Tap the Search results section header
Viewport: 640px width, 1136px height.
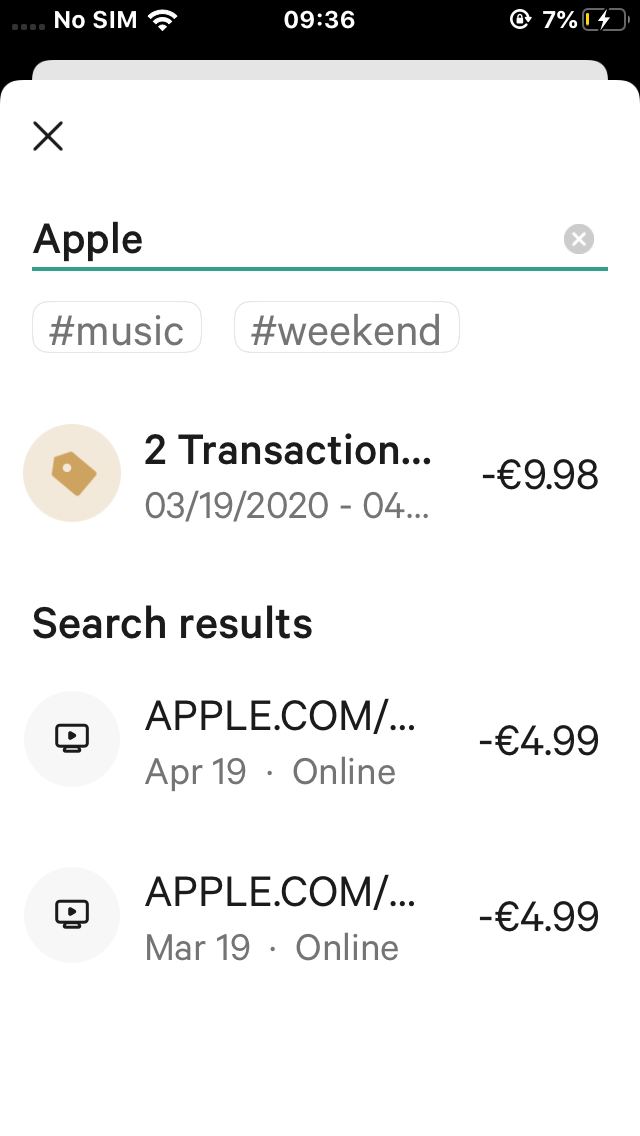tap(172, 623)
